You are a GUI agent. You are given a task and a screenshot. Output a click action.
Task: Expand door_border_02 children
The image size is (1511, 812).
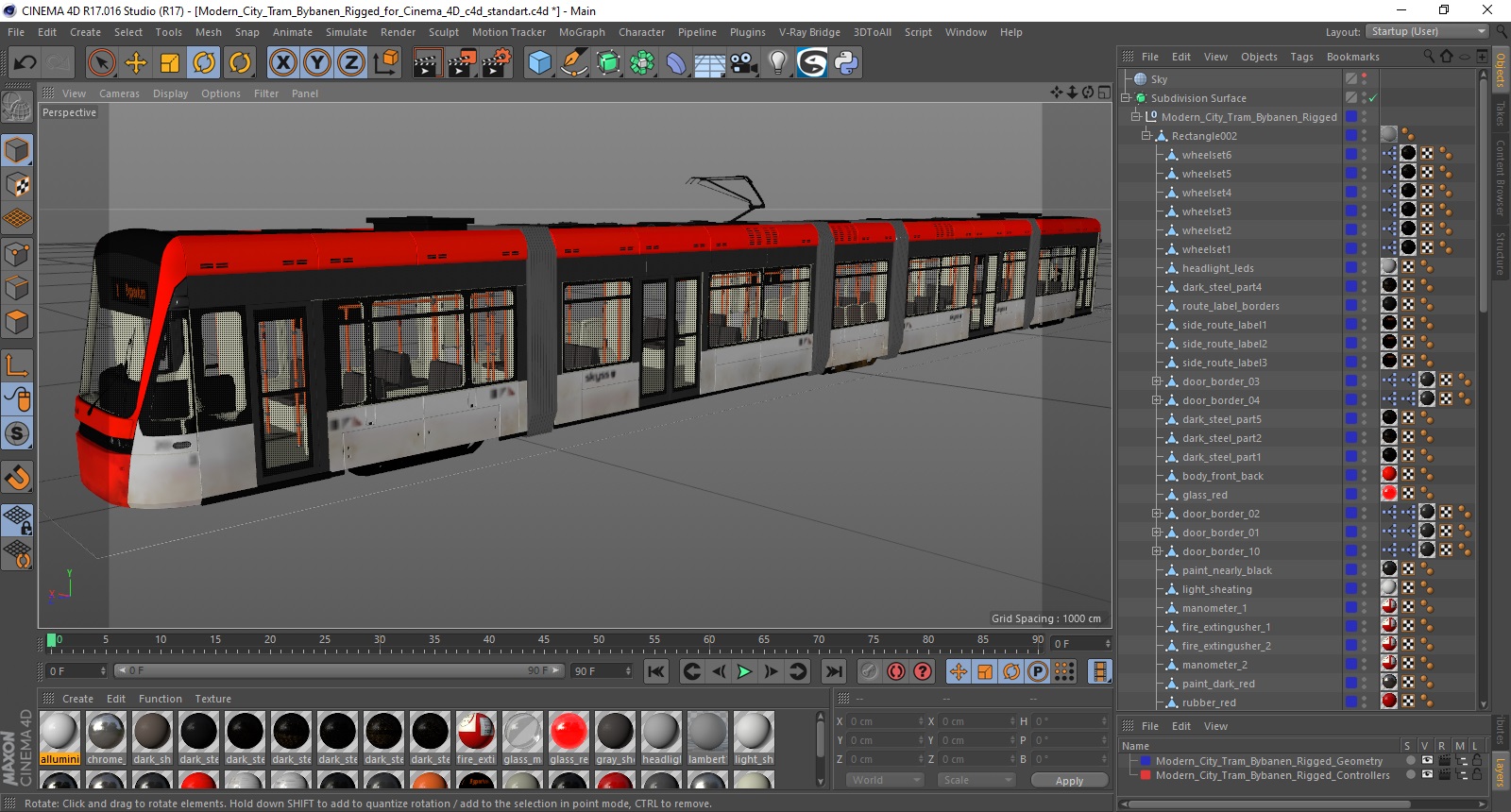pyautogui.click(x=1157, y=514)
